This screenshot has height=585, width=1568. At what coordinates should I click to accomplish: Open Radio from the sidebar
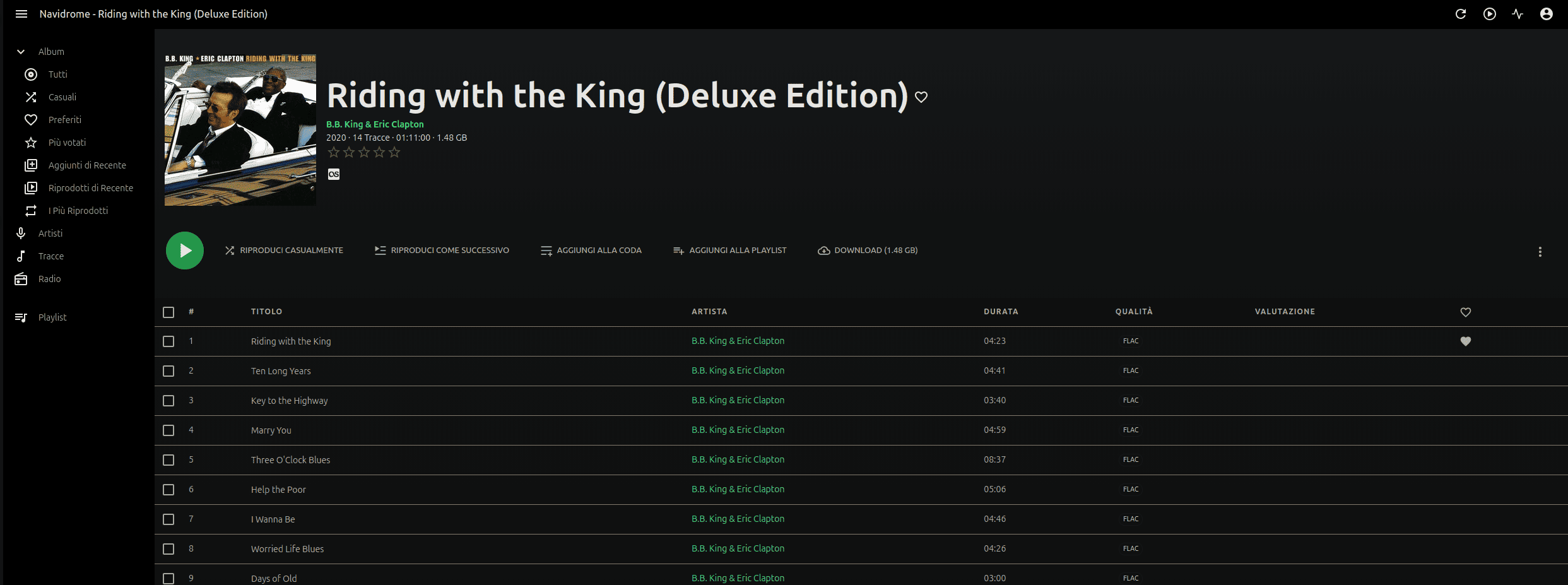click(49, 279)
